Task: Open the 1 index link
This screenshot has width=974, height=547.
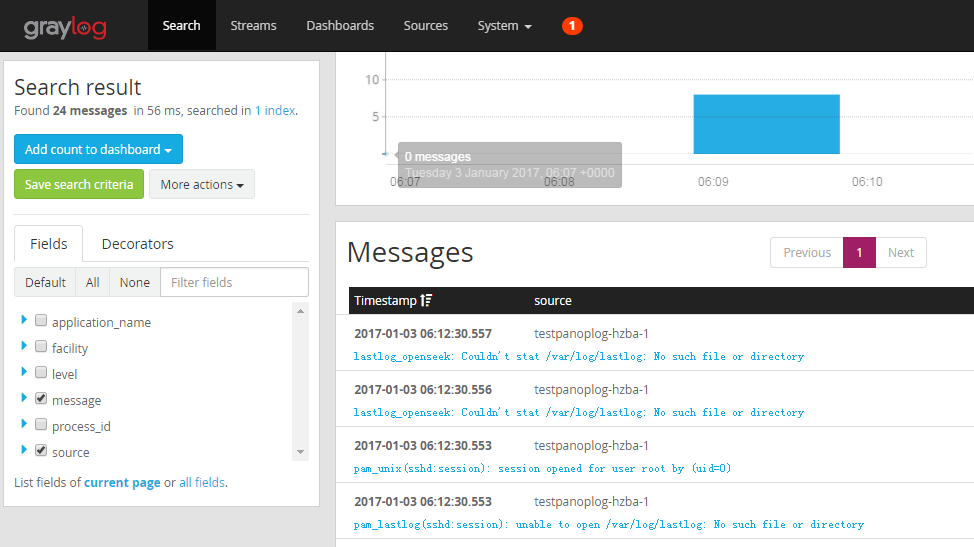Action: click(275, 111)
